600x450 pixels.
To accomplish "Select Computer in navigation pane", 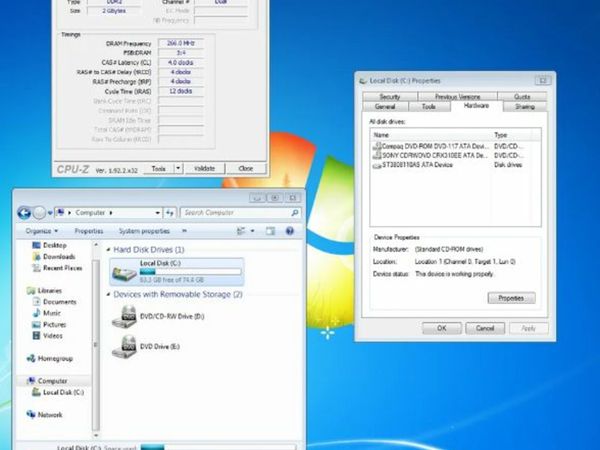I will click(x=47, y=381).
